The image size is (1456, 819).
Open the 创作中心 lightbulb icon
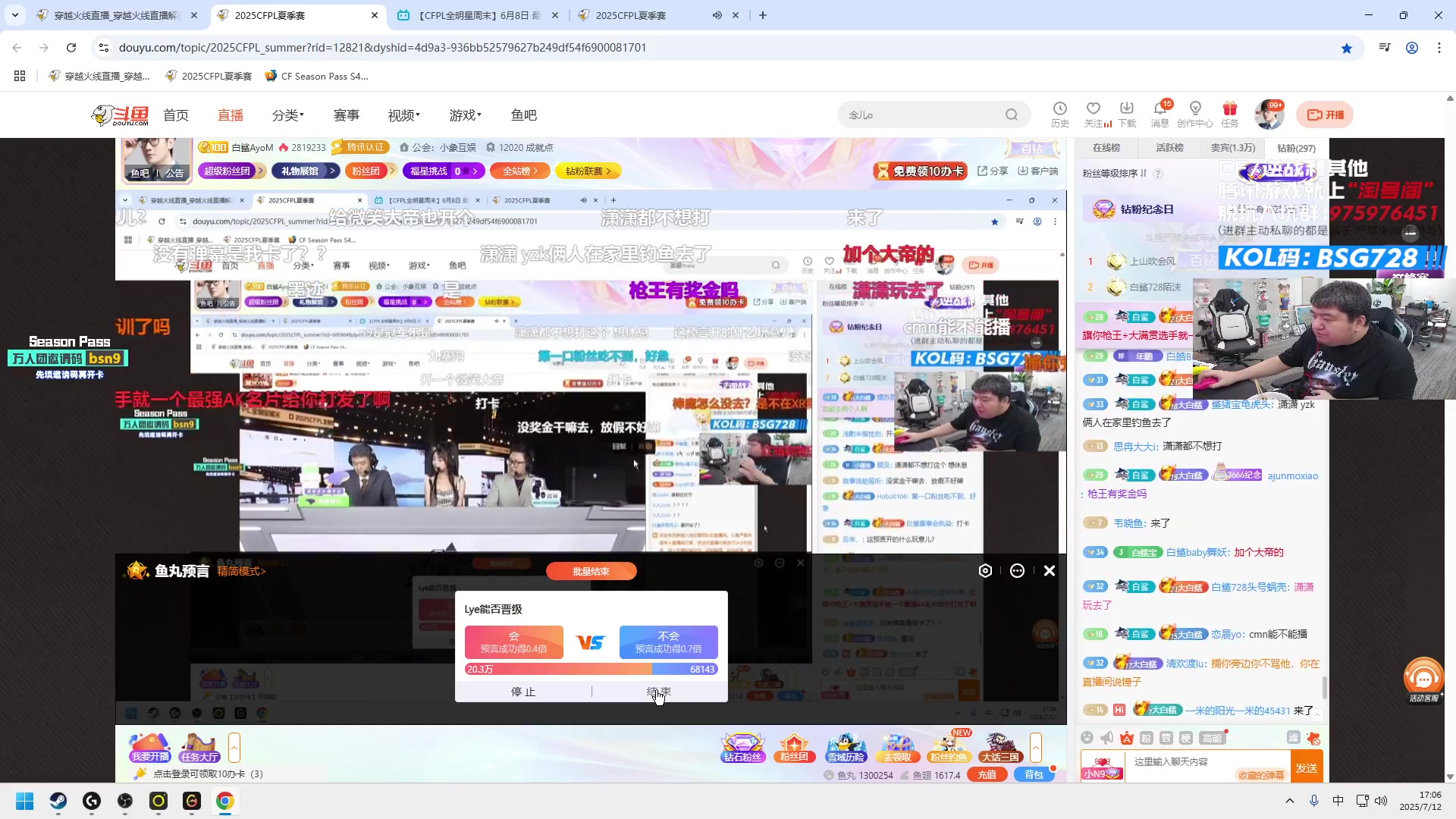(x=1195, y=115)
